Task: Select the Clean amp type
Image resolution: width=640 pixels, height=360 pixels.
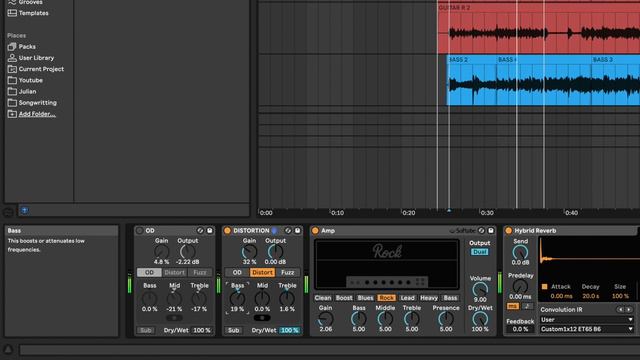Action: click(x=323, y=298)
